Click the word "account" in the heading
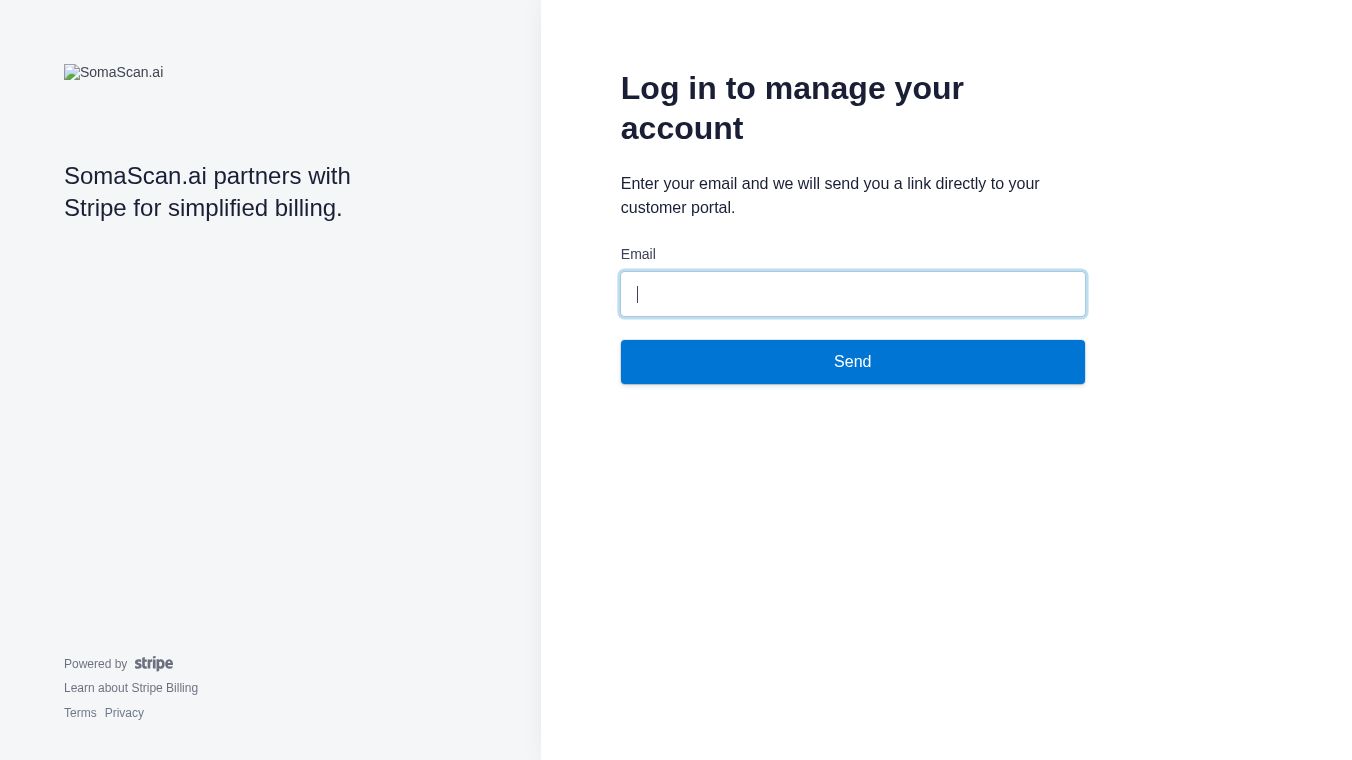Image resolution: width=1352 pixels, height=760 pixels. 681,129
